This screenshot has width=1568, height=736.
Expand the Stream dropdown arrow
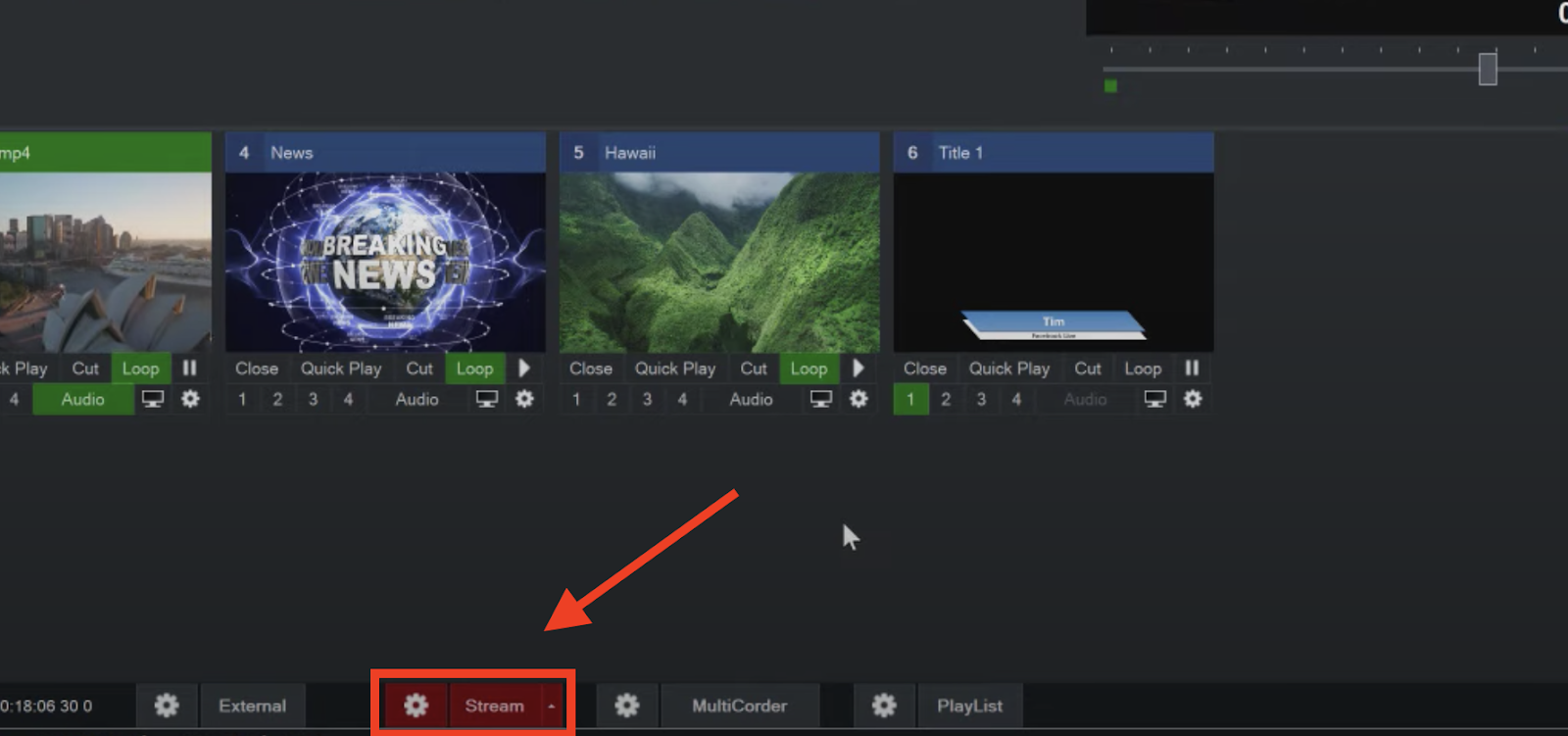click(x=552, y=706)
